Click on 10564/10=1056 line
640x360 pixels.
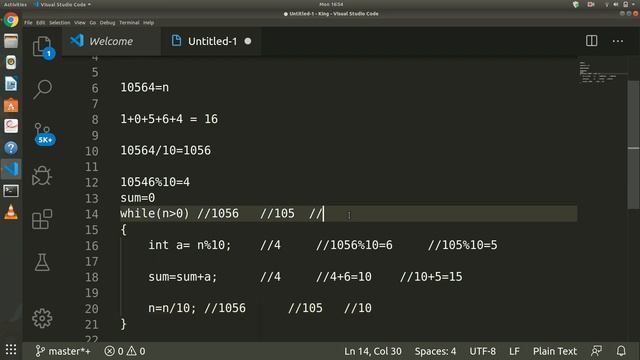pos(165,150)
